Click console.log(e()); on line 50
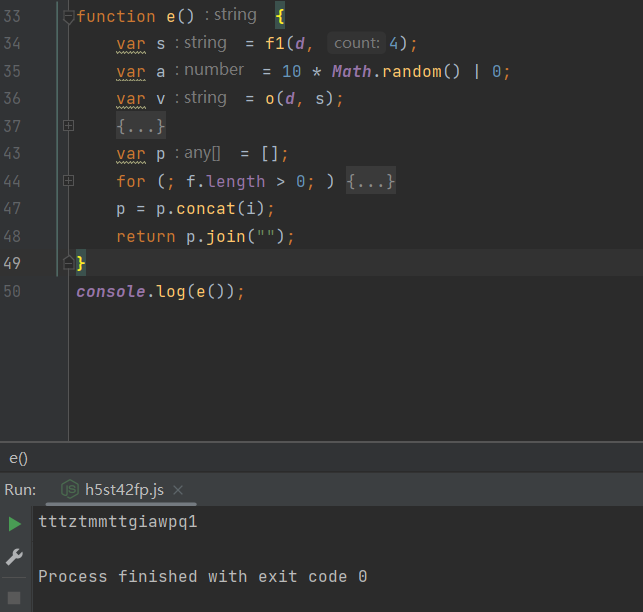The height and width of the screenshot is (612, 643). click(160, 292)
